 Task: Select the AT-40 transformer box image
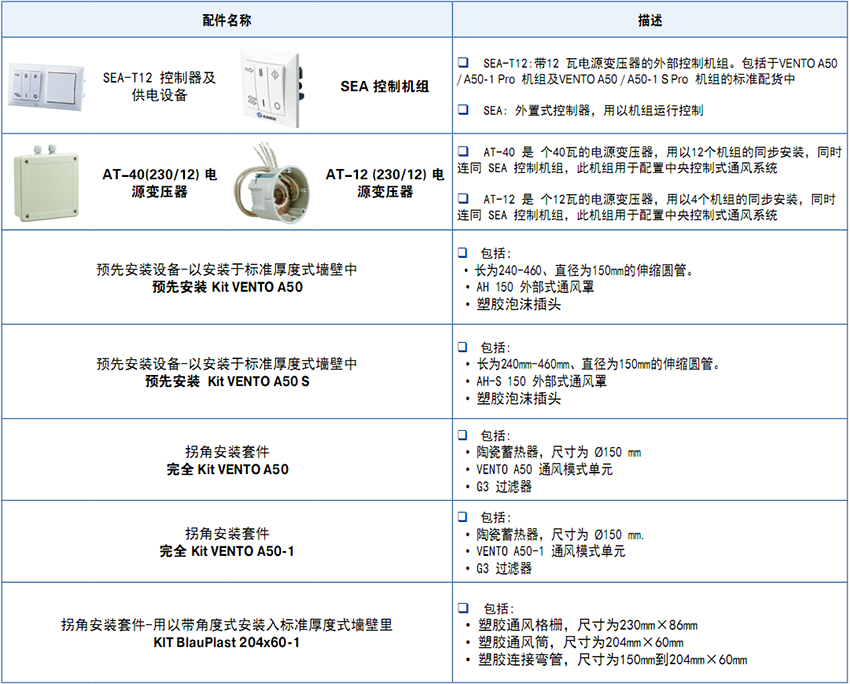click(x=50, y=179)
